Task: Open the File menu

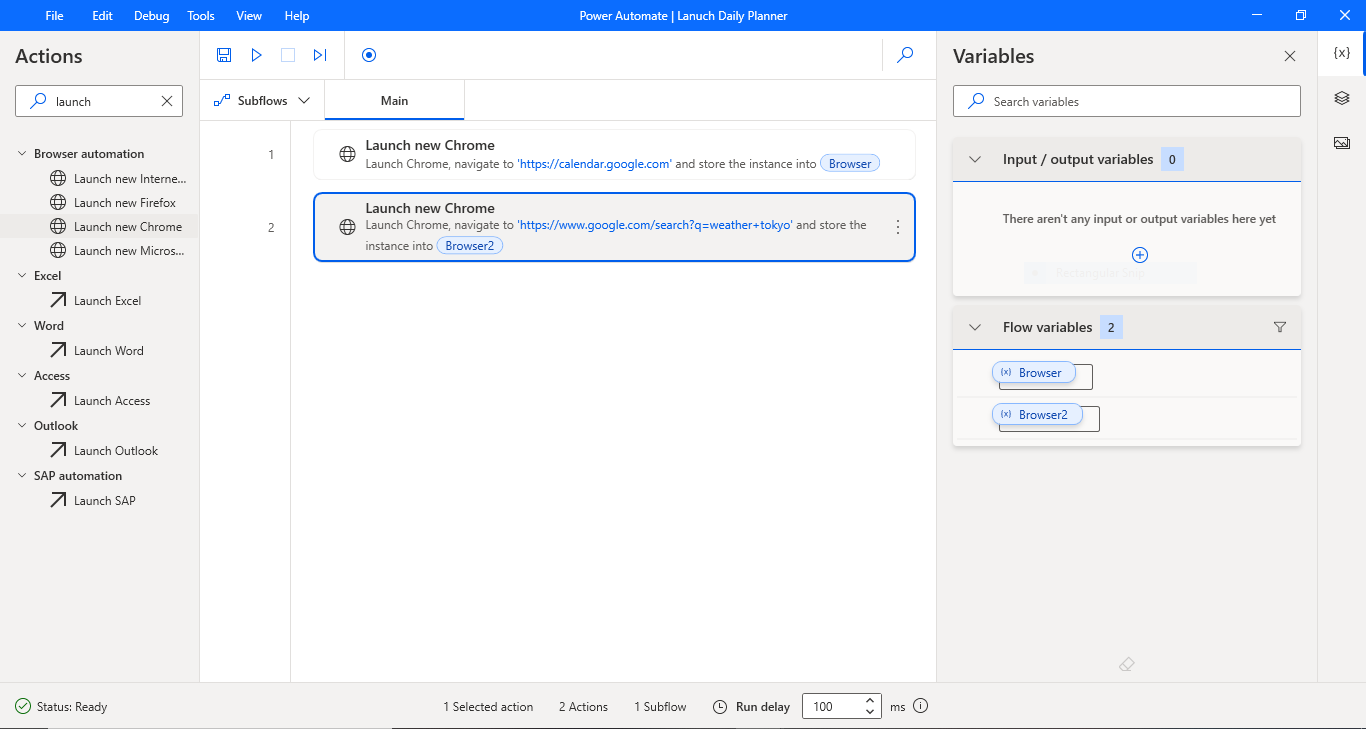Action: point(54,15)
